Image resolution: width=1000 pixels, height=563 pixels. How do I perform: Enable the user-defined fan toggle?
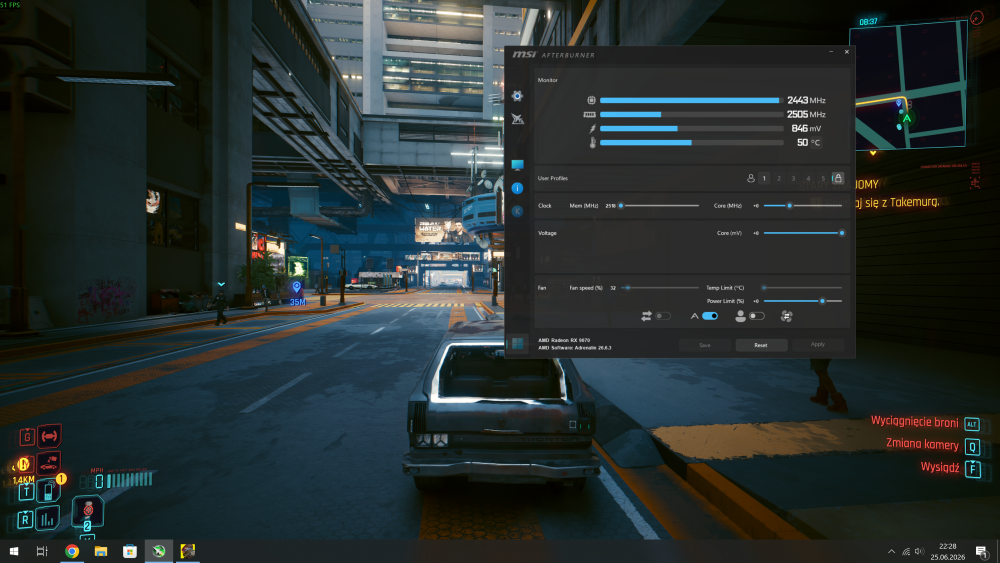tap(756, 316)
